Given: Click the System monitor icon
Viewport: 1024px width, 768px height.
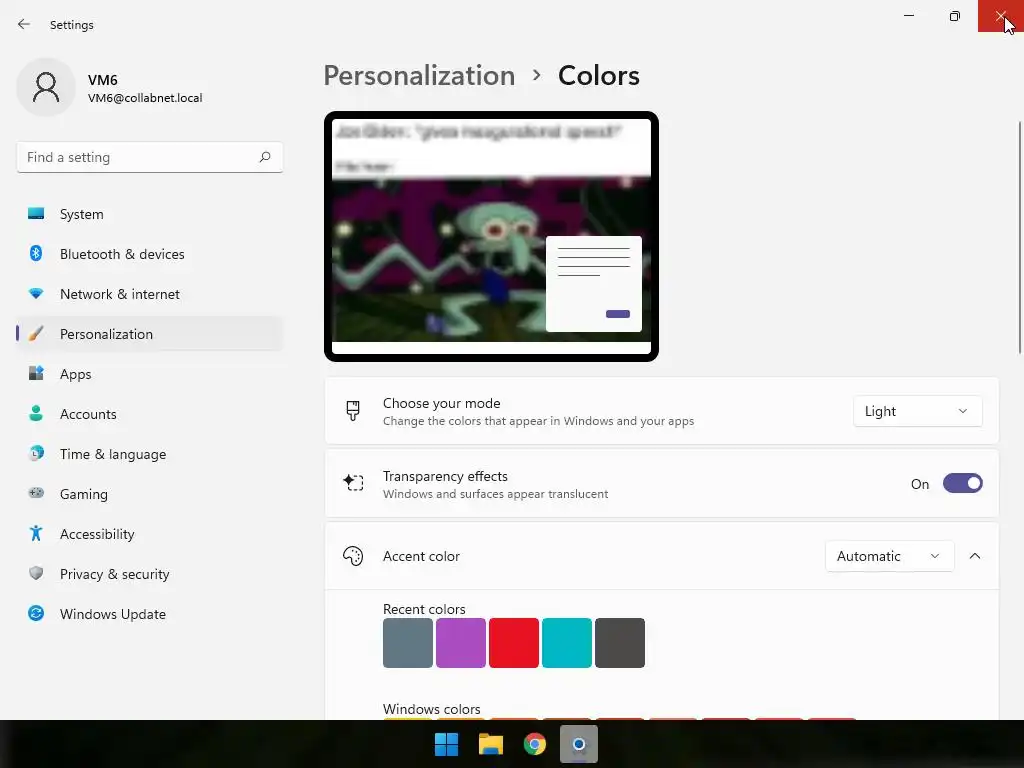Looking at the screenshot, I should click(x=36, y=214).
